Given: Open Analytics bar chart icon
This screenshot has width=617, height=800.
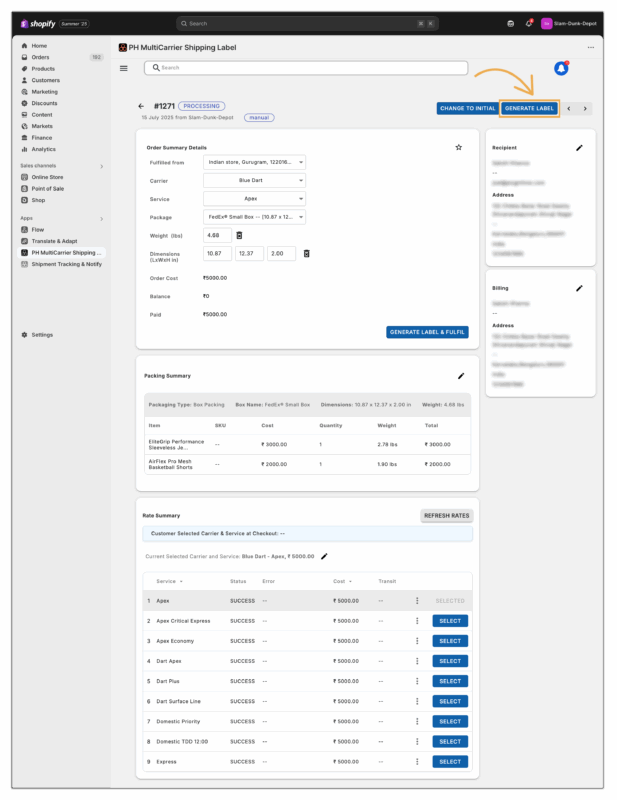Looking at the screenshot, I should pos(24,149).
